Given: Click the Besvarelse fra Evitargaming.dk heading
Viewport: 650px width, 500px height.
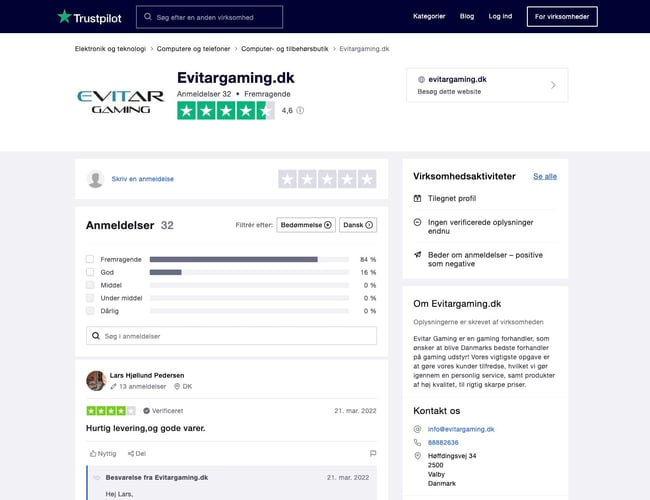Looking at the screenshot, I should pos(157,478).
